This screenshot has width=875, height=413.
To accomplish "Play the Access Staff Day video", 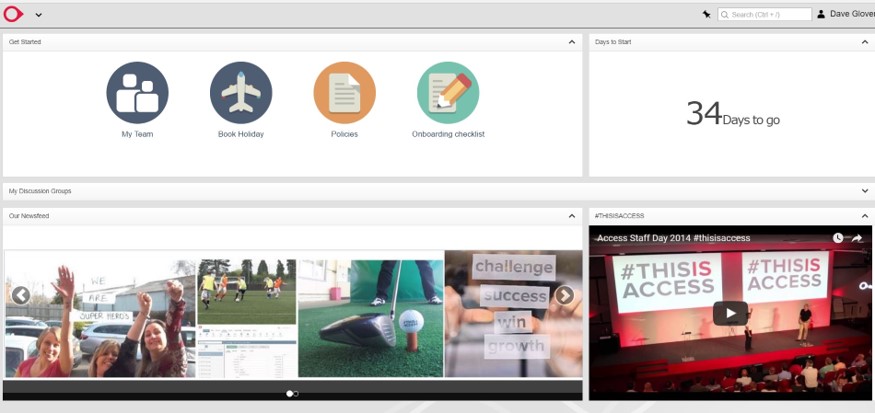I will point(730,313).
